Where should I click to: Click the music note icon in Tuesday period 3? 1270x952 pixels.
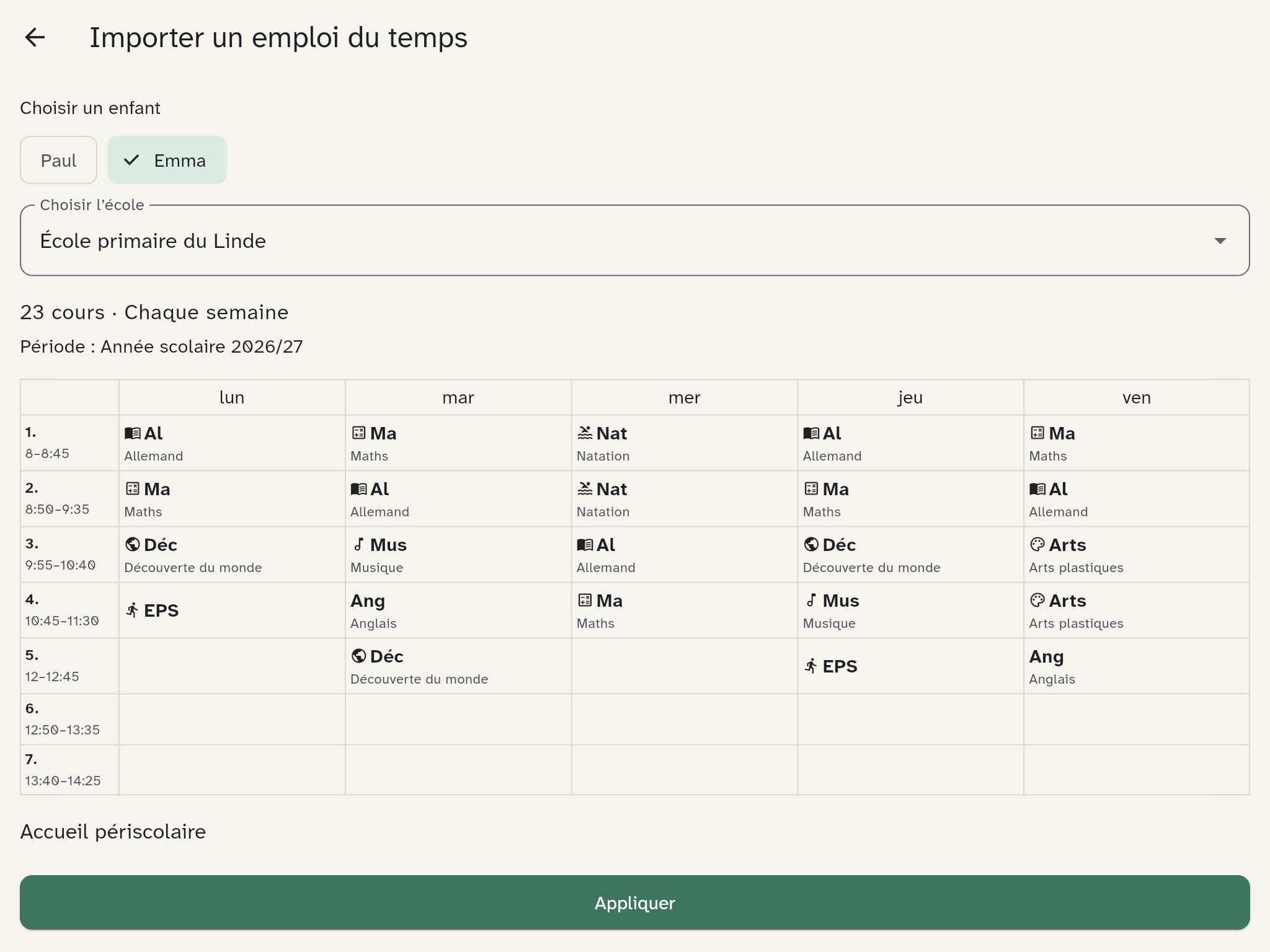tap(358, 545)
